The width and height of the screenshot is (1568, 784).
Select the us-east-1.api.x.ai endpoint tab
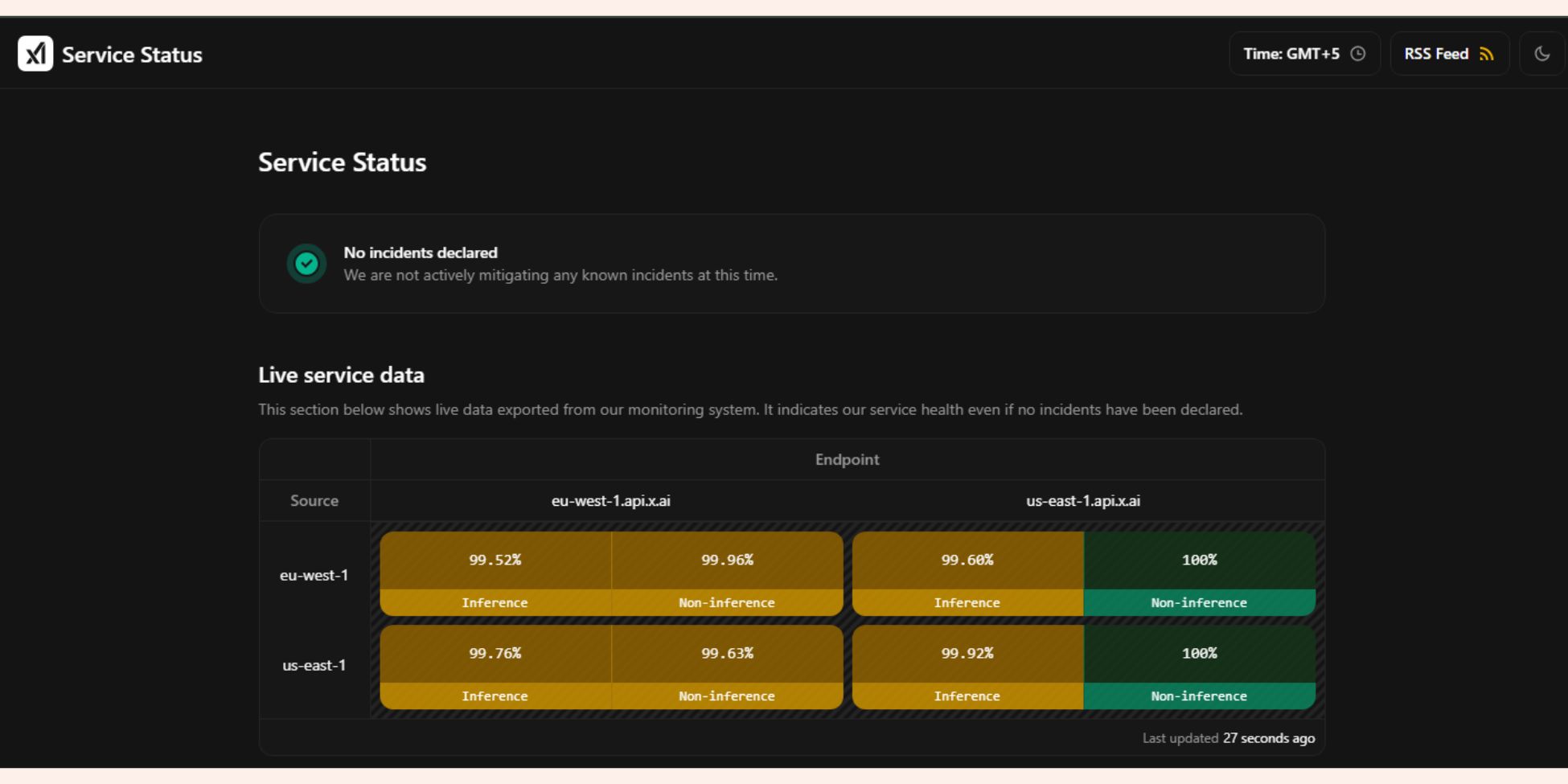click(1082, 500)
